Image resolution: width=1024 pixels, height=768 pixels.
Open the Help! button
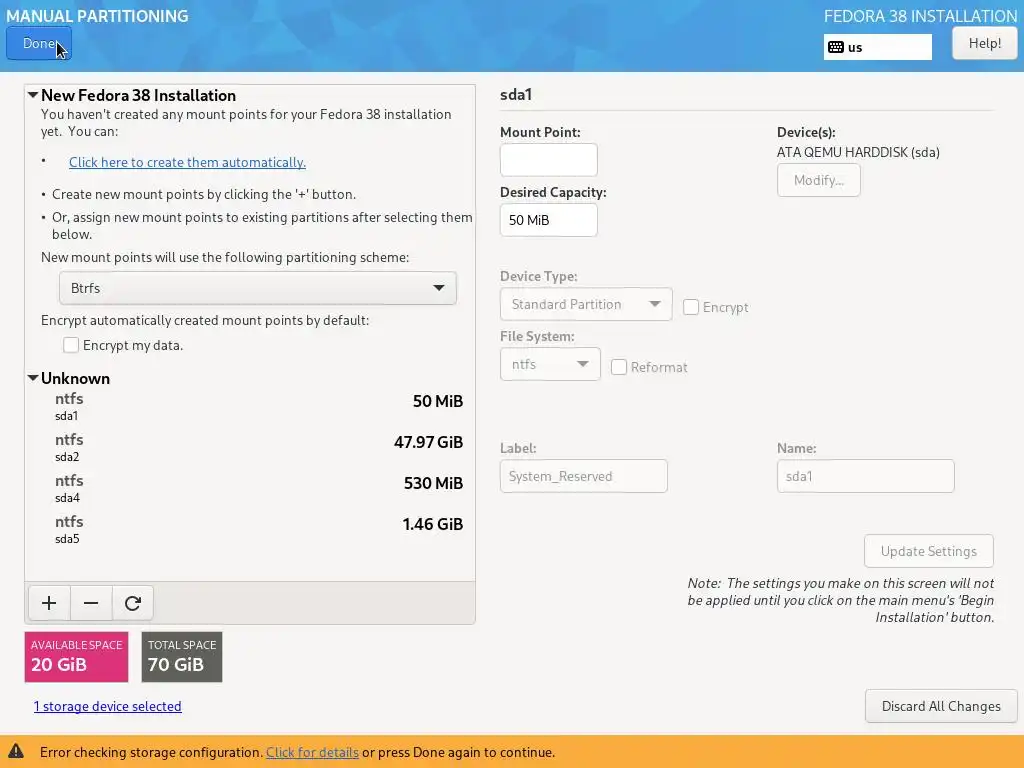(x=984, y=43)
